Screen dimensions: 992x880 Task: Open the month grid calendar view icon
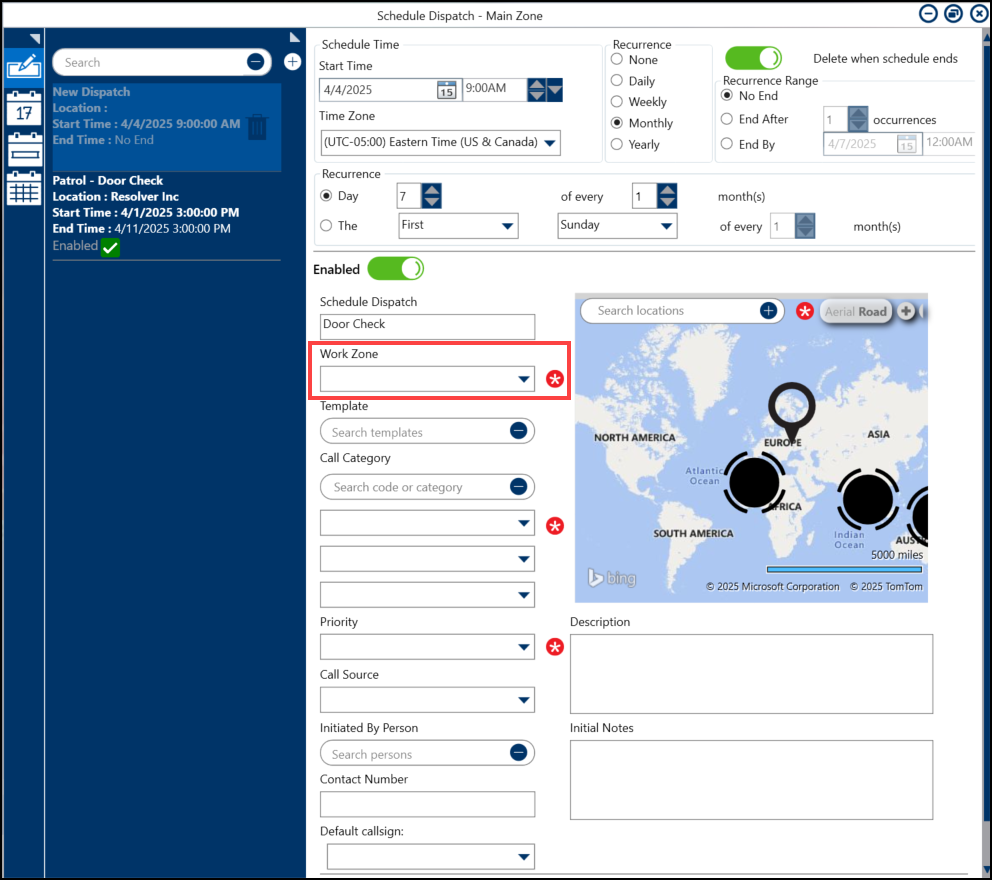(x=23, y=188)
